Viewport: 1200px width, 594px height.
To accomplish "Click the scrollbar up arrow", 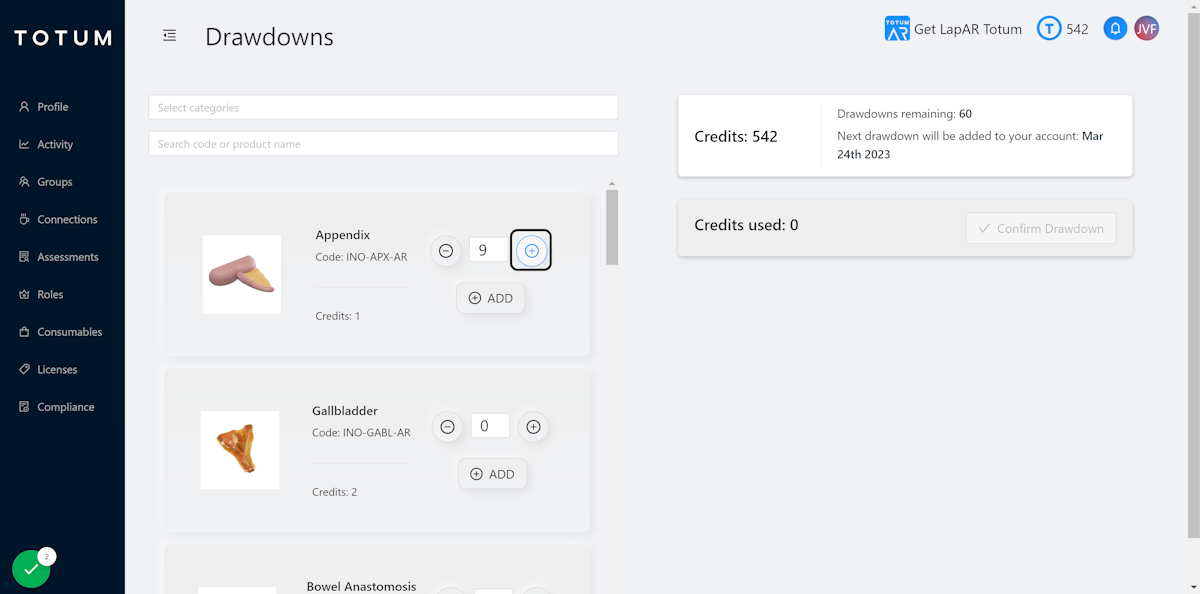I will coord(612,184).
